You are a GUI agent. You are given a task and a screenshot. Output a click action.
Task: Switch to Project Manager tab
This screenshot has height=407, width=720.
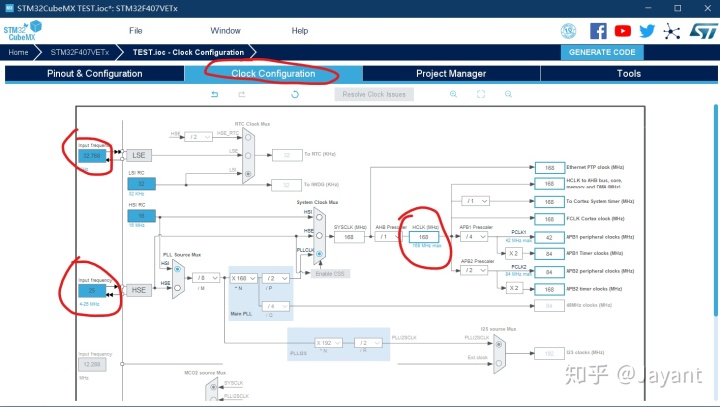point(451,73)
